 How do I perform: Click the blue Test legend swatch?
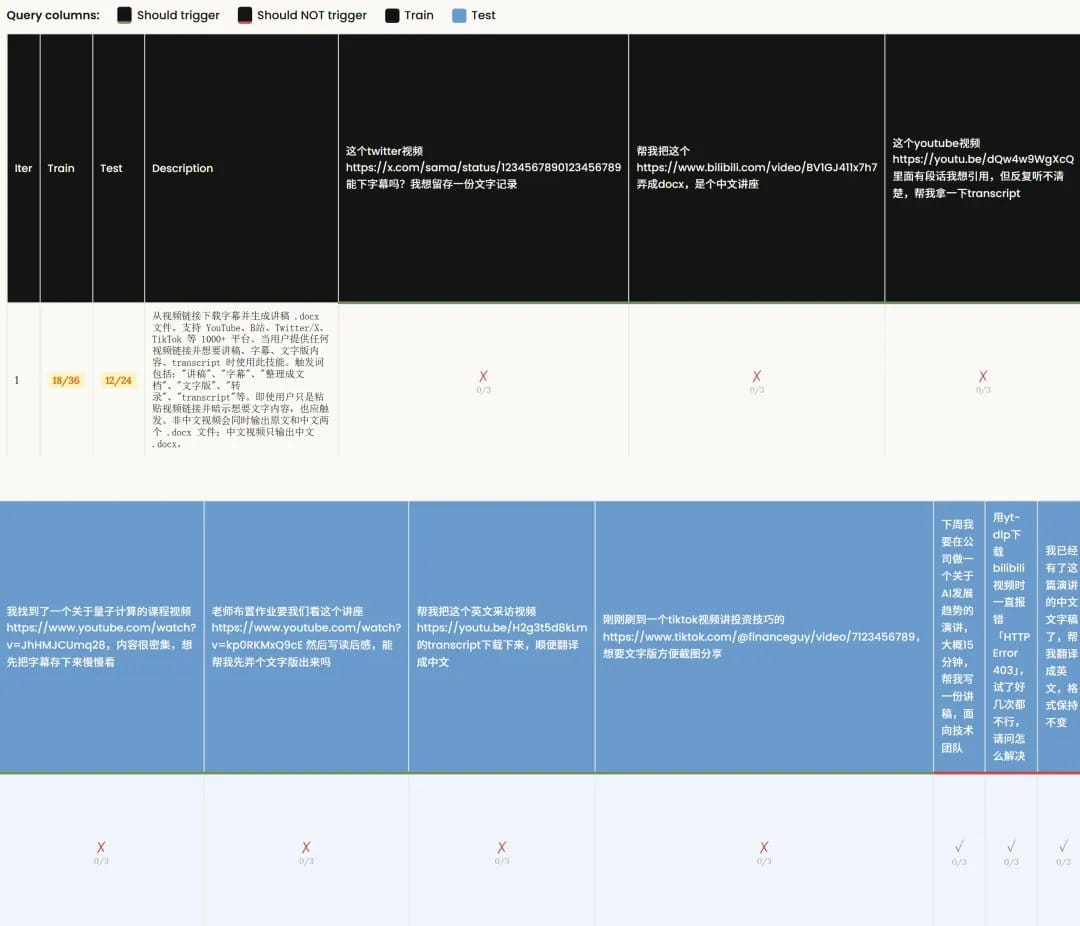pos(459,15)
